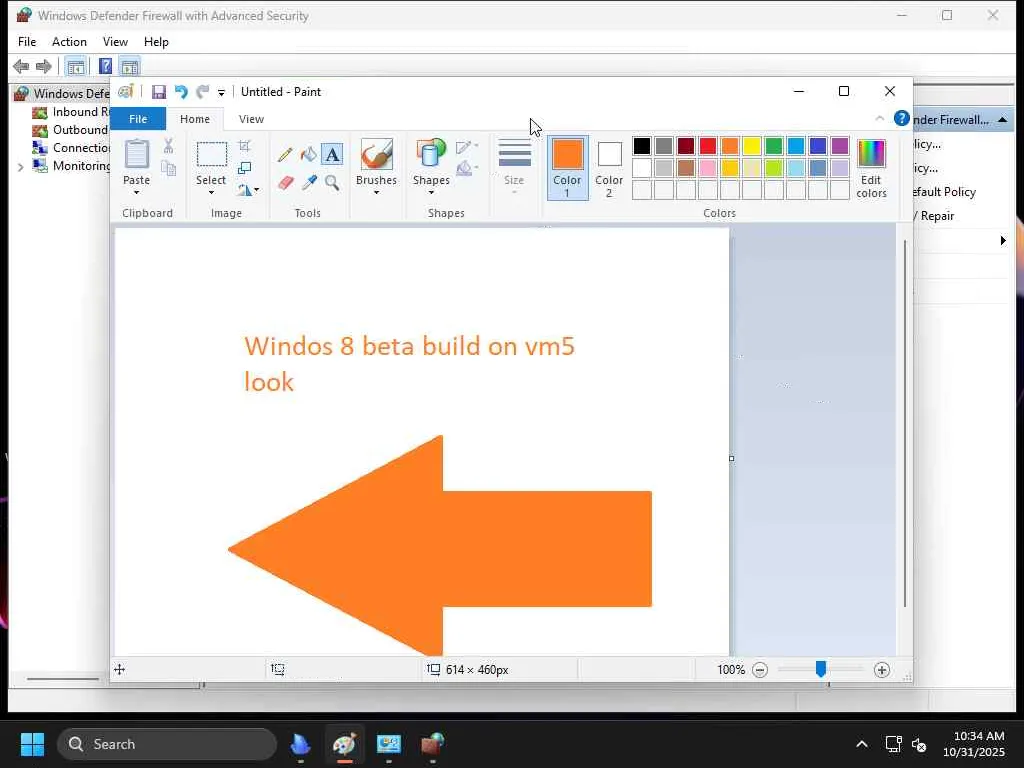The width and height of the screenshot is (1024, 768).
Task: Click the zoom out minus button
Action: [760, 670]
